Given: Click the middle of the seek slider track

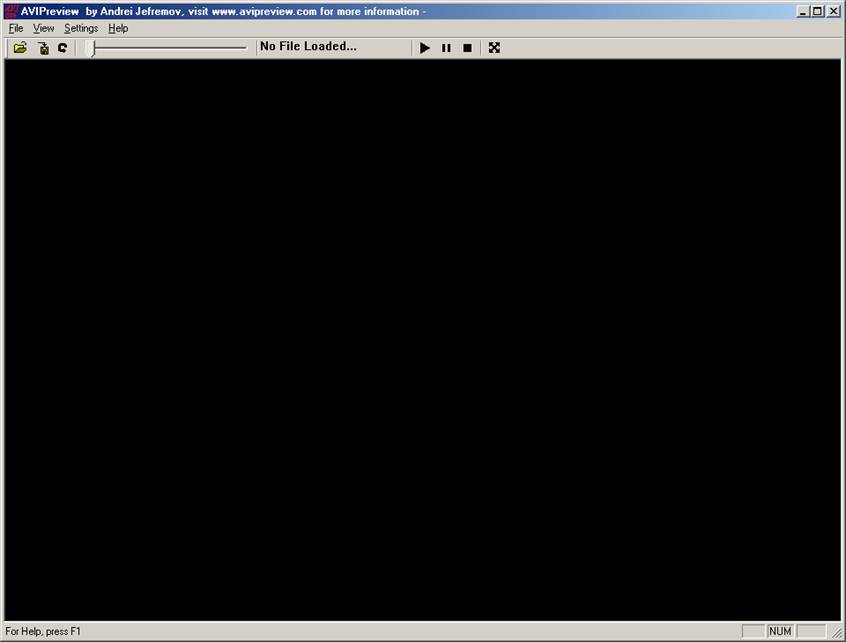Looking at the screenshot, I should point(169,47).
